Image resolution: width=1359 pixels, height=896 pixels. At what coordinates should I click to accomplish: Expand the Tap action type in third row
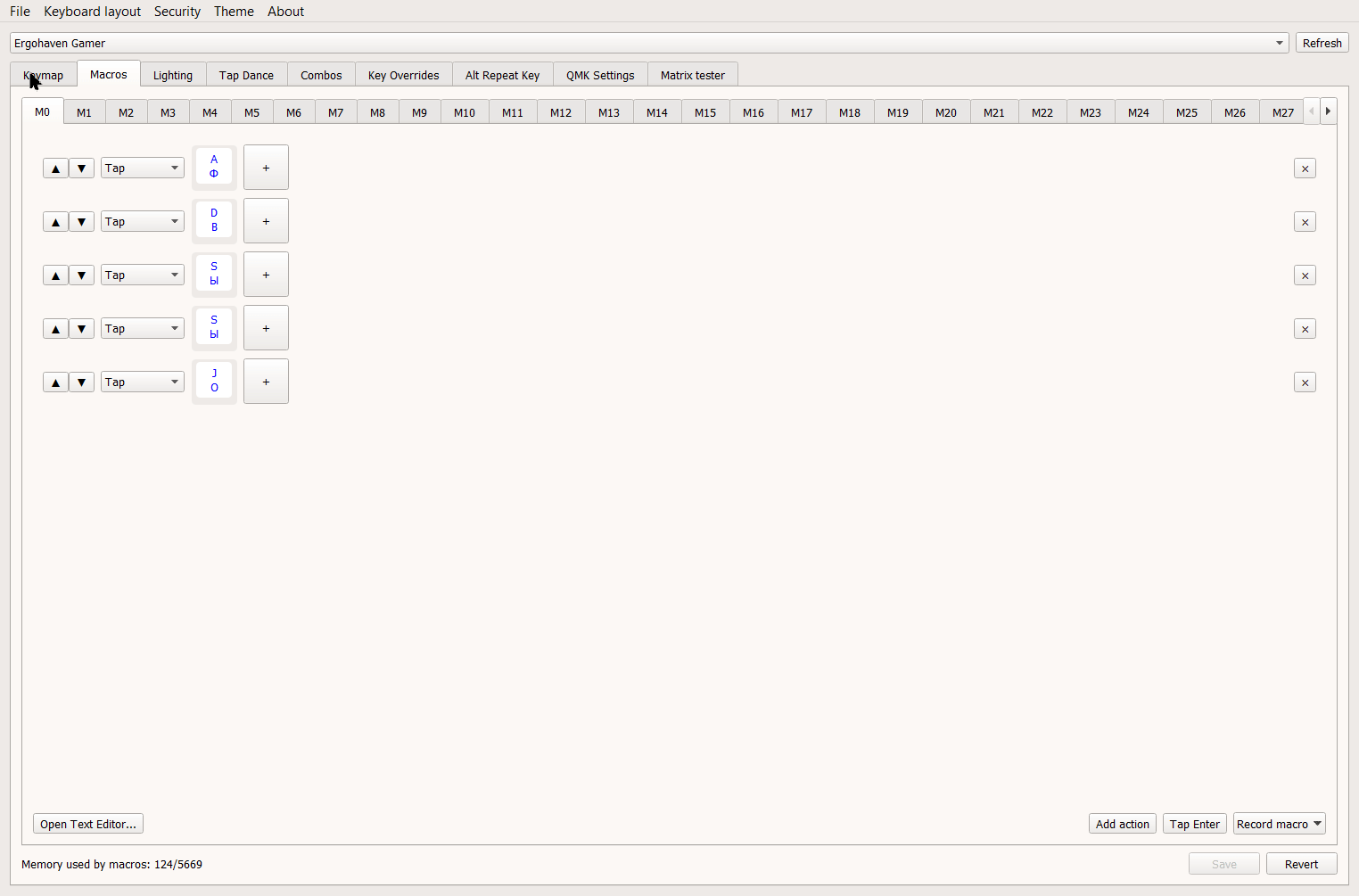(x=142, y=275)
